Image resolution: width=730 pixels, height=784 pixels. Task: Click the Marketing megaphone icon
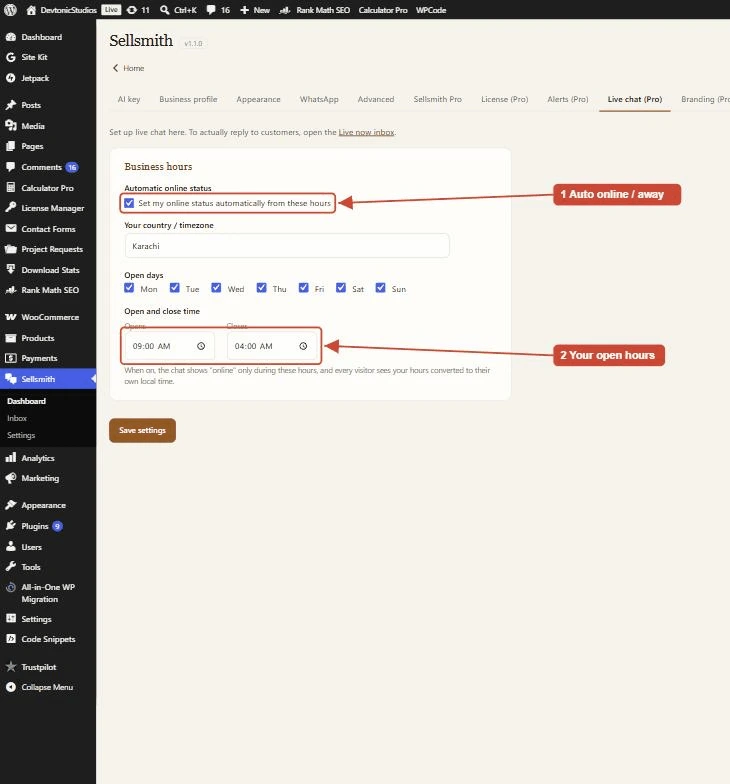point(11,478)
